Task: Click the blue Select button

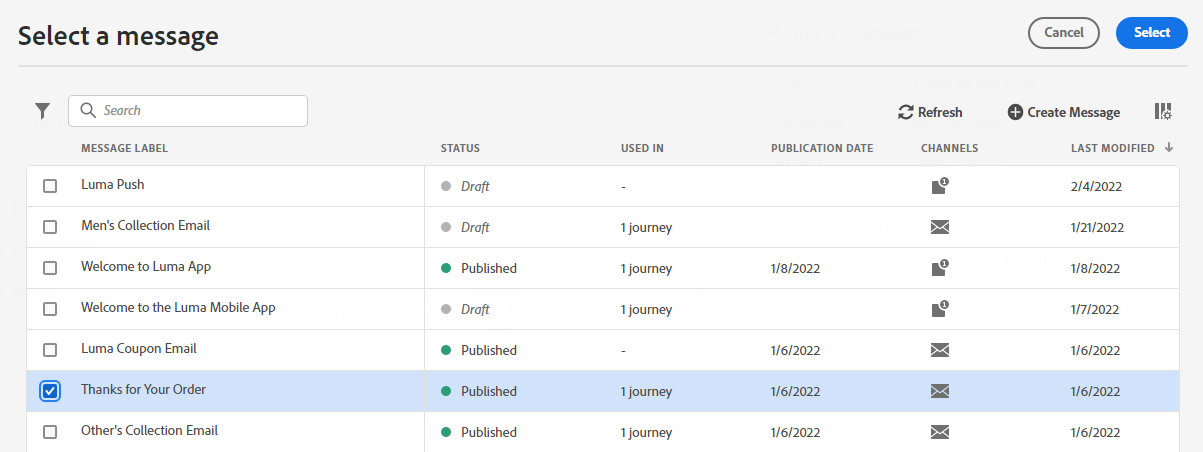Action: click(x=1152, y=32)
